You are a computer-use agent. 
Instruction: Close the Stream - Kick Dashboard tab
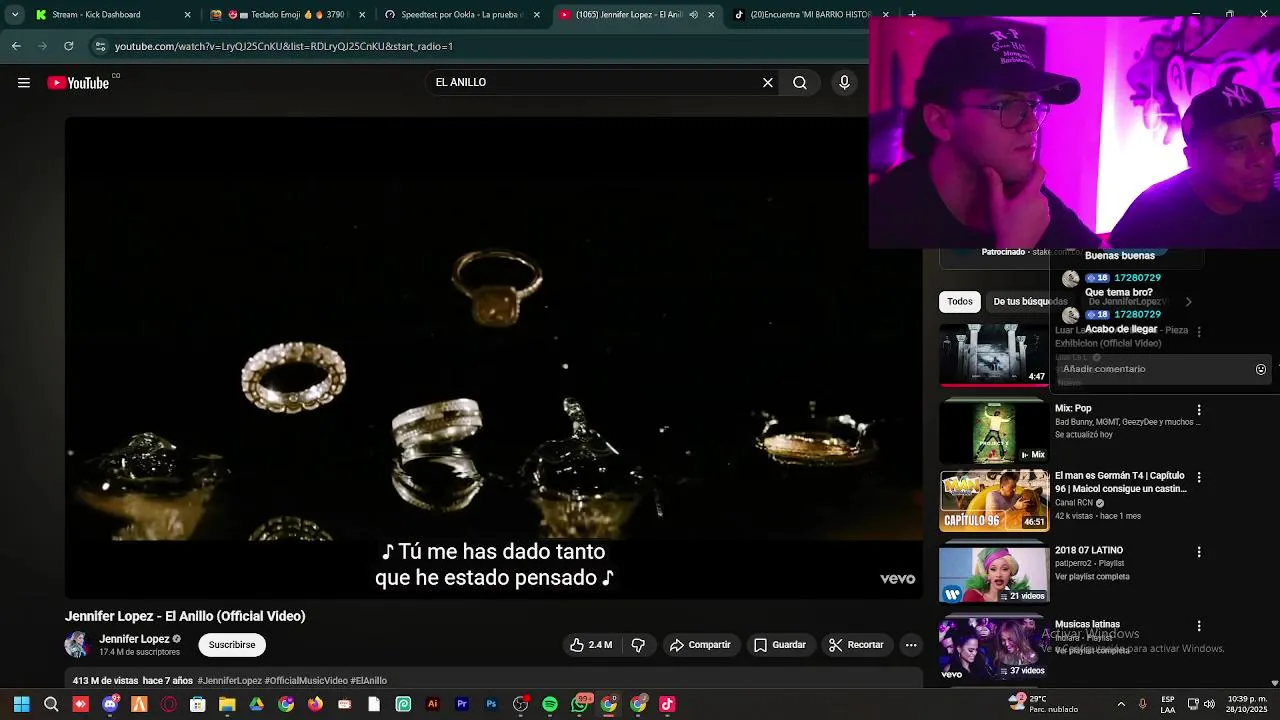click(188, 15)
